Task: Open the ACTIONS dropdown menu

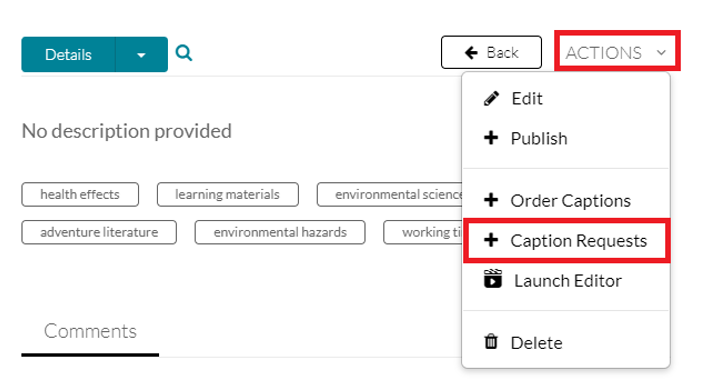Action: coord(617,51)
